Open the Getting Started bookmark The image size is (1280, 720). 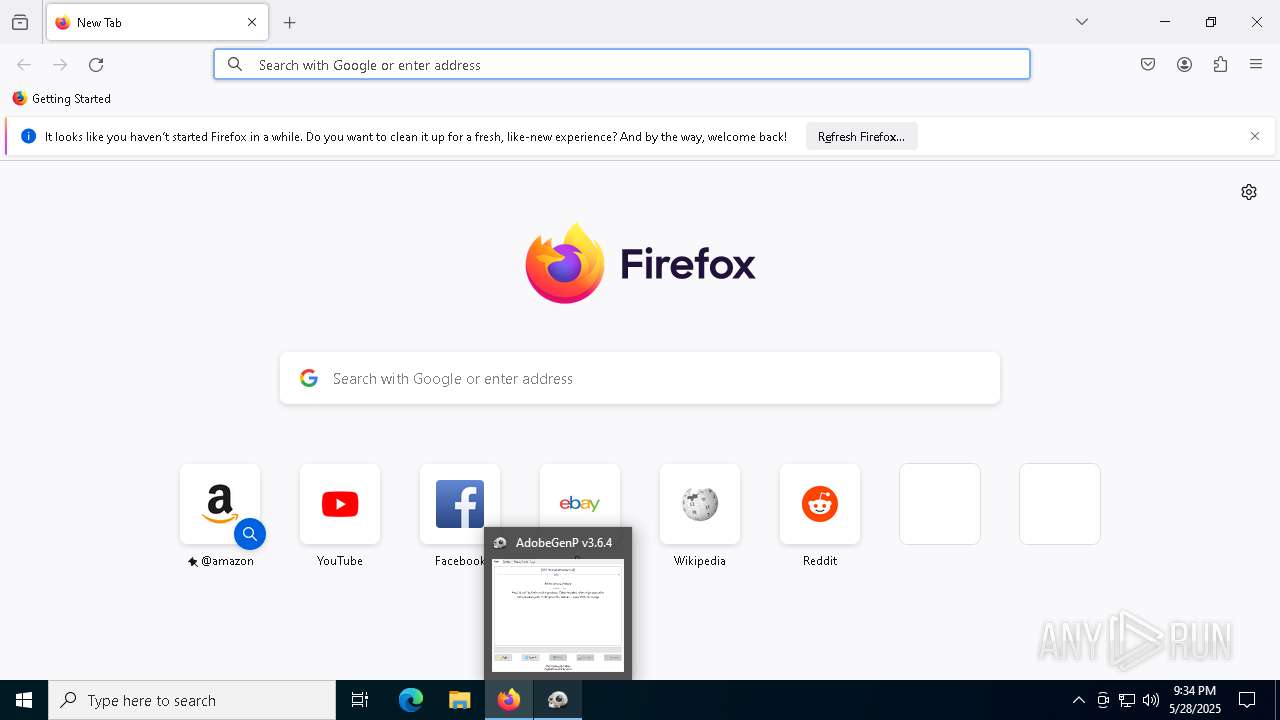point(61,99)
